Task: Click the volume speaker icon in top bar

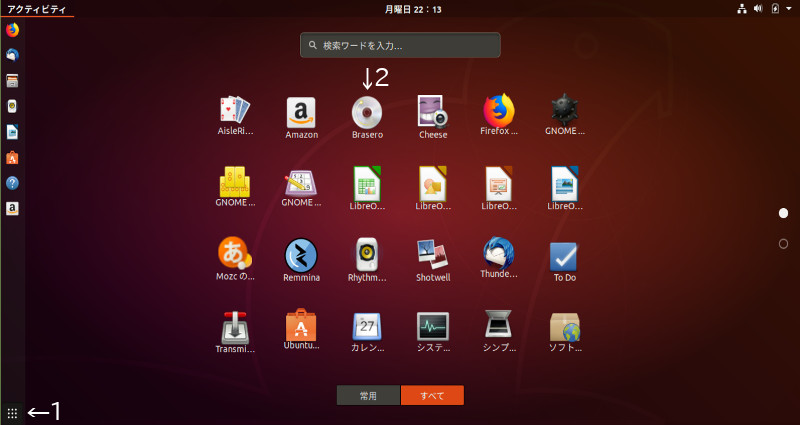Action: pos(758,9)
